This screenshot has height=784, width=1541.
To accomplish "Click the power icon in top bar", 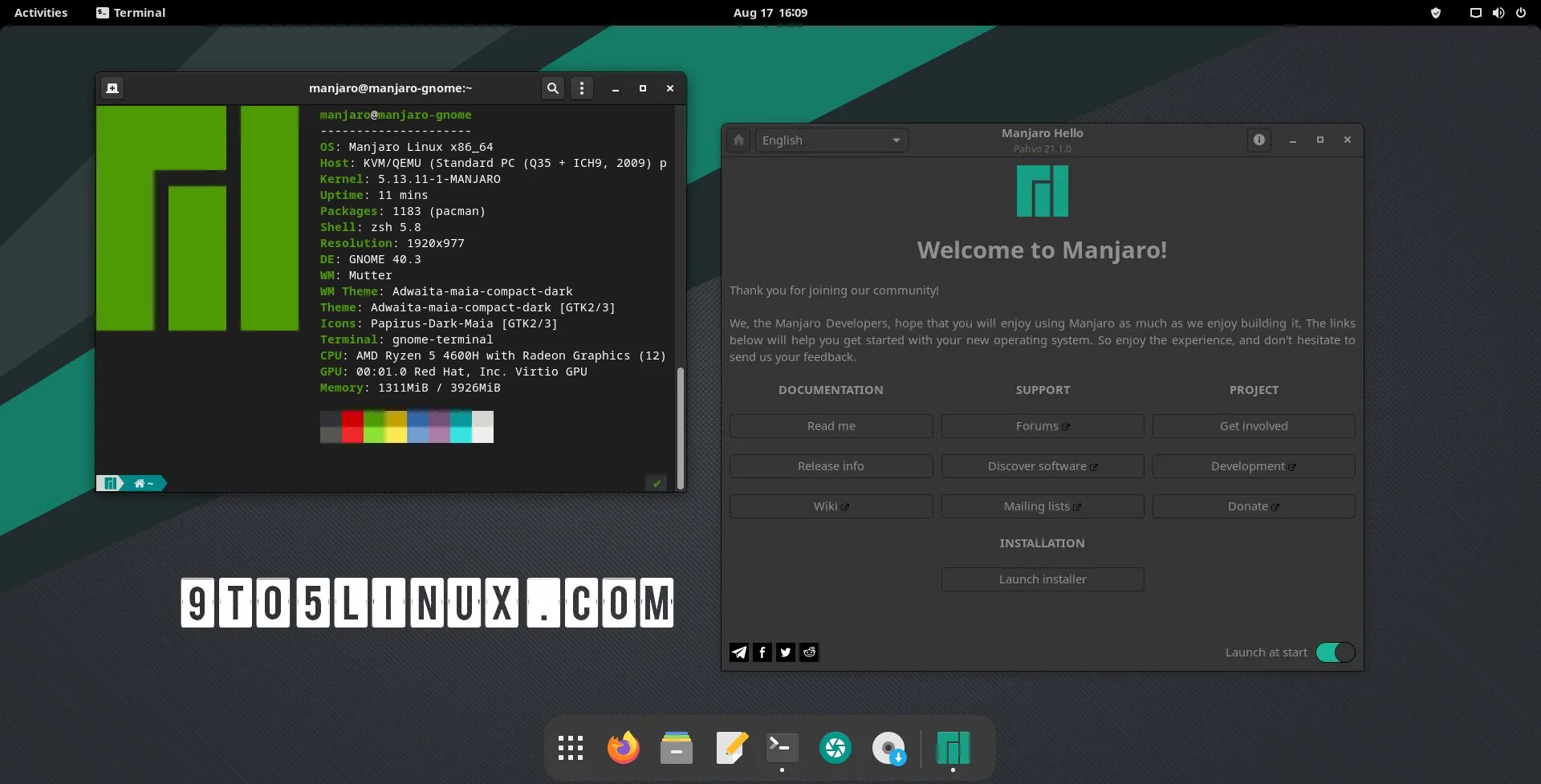I will tap(1521, 13).
